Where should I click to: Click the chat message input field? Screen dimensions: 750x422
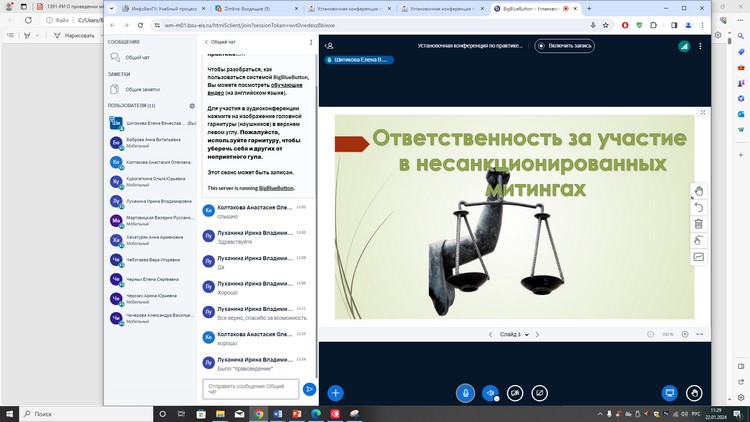coord(250,388)
